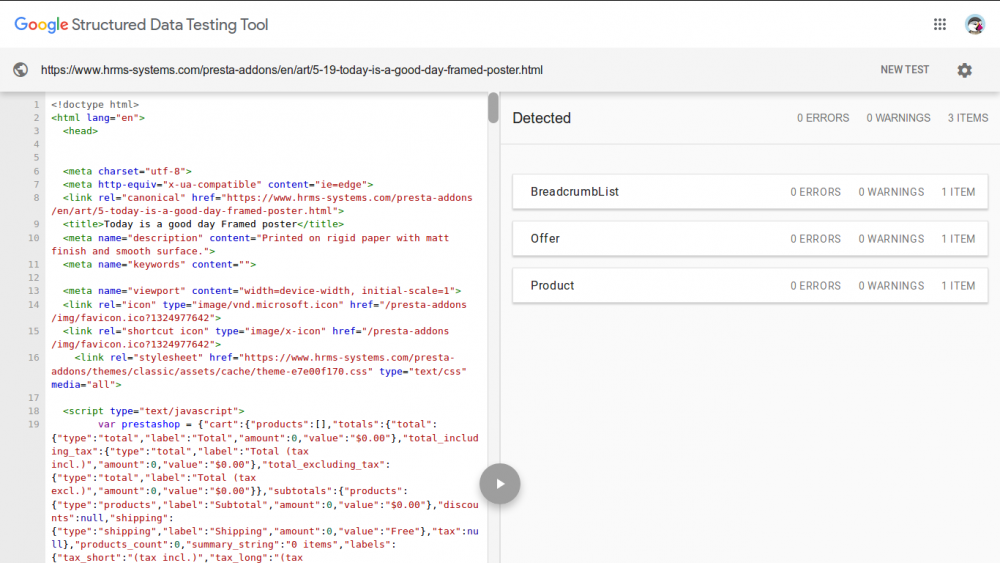This screenshot has height=563, width=1000.
Task: Click the tested URL field
Action: [x=291, y=69]
